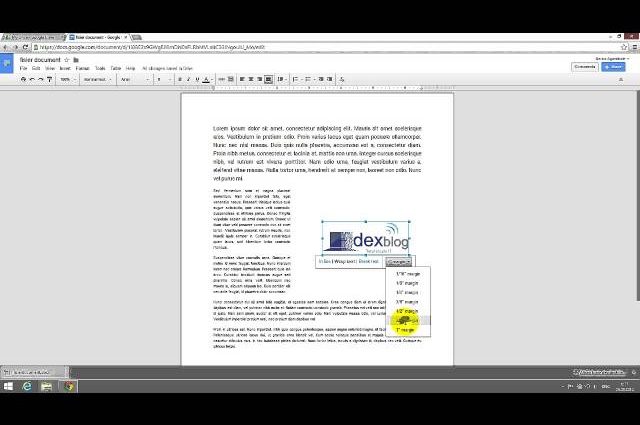
Task: Select the Paint format tool
Action: (49, 79)
